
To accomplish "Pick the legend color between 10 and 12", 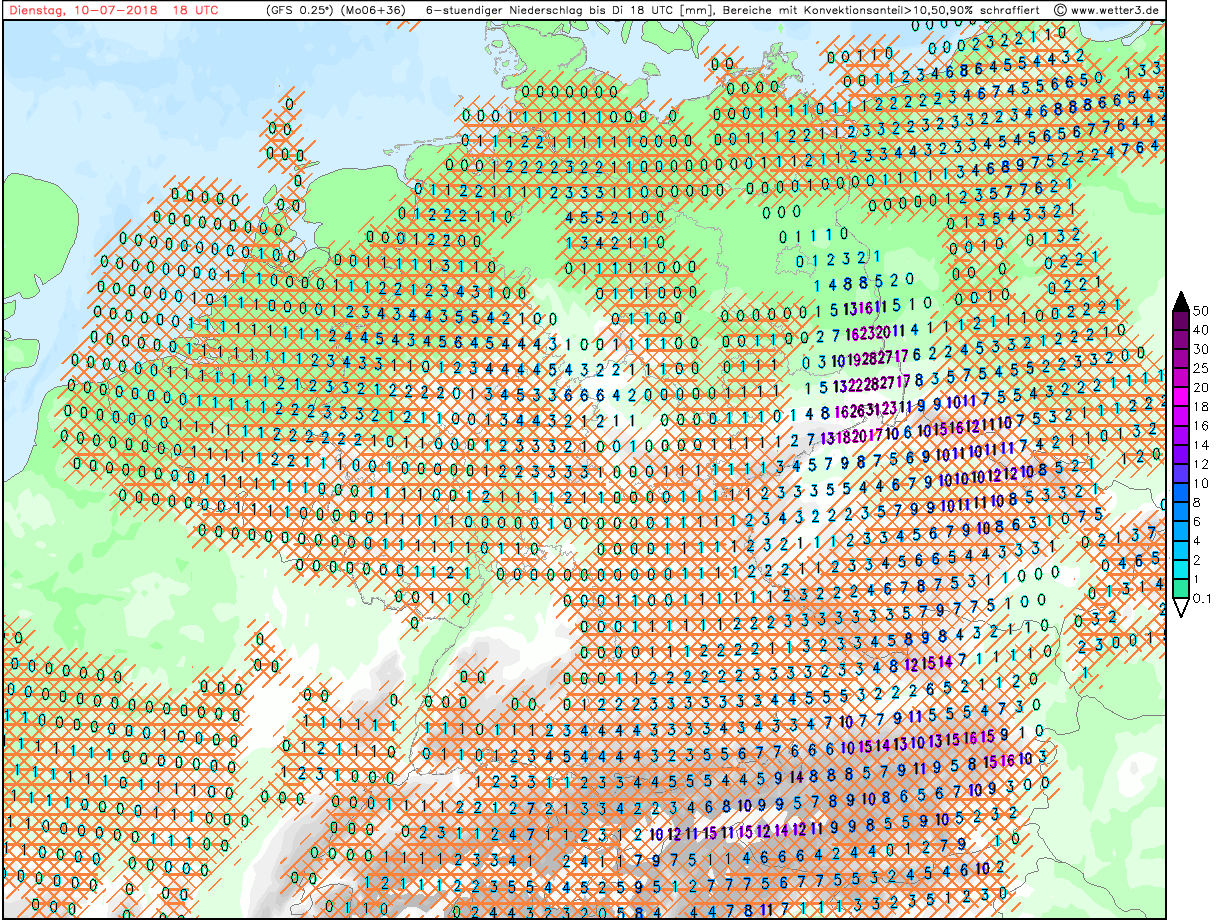I will point(1181,474).
